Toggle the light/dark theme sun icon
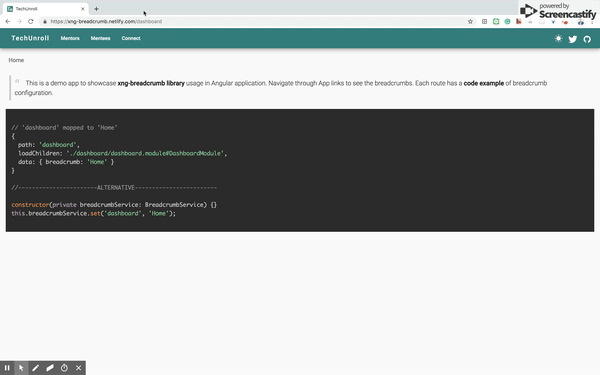Viewport: 600px width, 375px height. (558, 38)
